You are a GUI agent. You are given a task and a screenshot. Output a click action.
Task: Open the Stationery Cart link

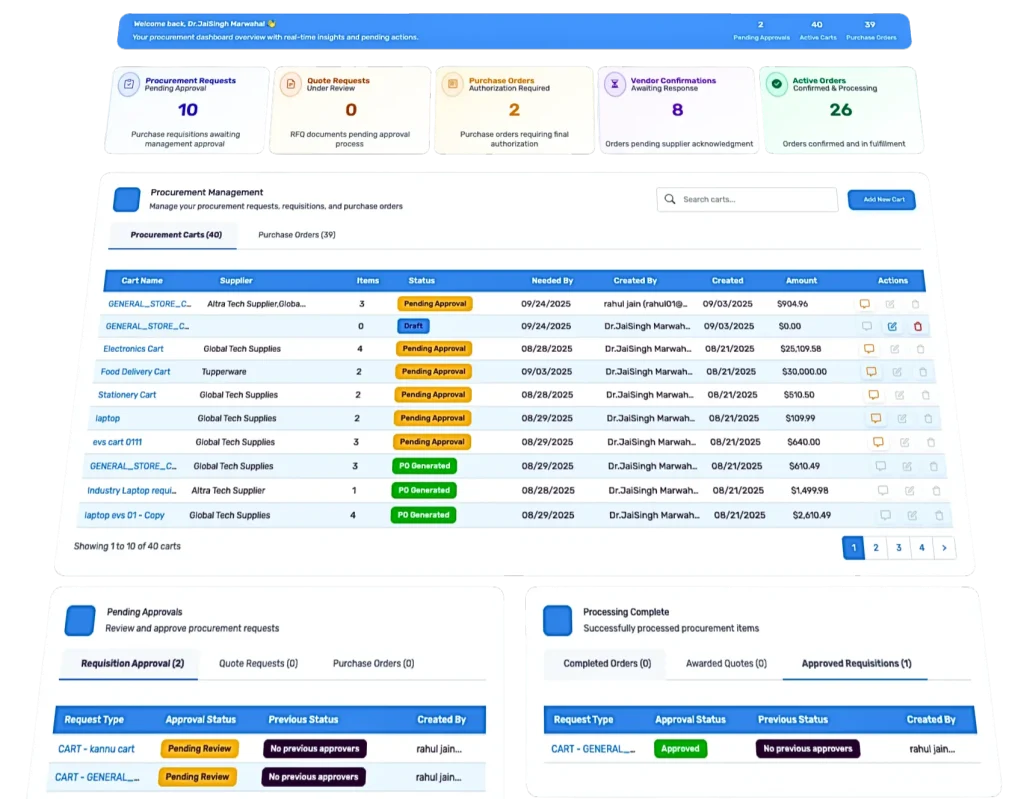(127, 395)
